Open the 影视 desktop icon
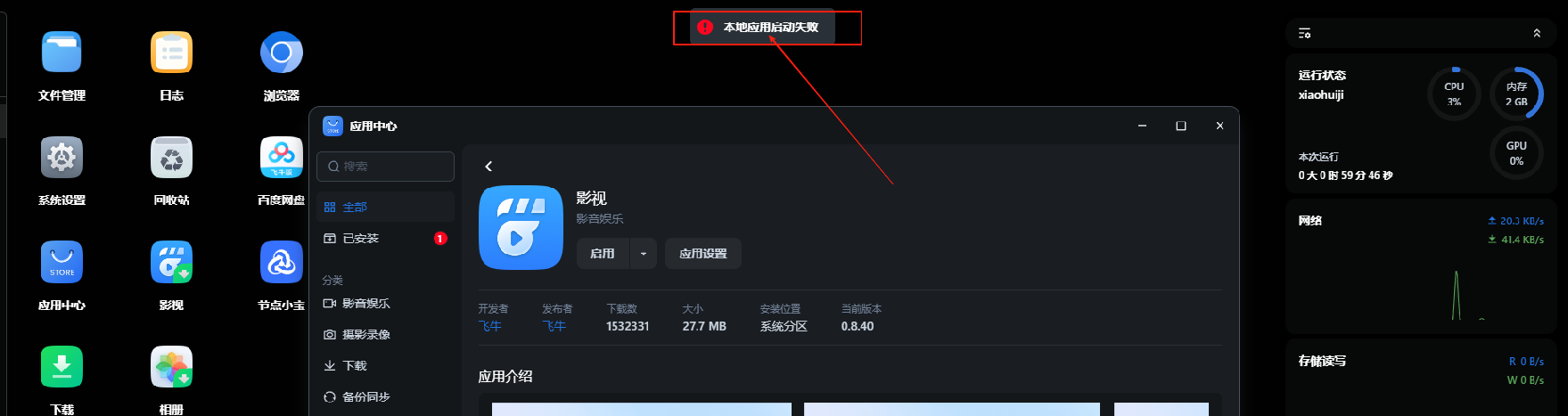 [x=171, y=262]
